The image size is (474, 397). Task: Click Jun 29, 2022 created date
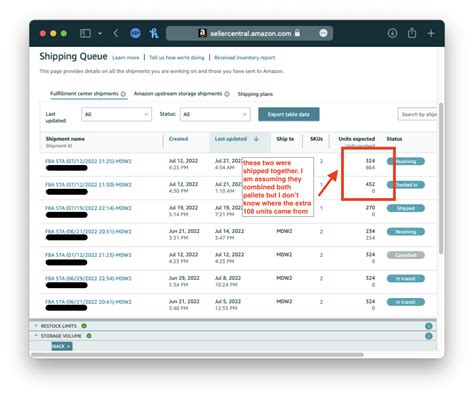(184, 278)
